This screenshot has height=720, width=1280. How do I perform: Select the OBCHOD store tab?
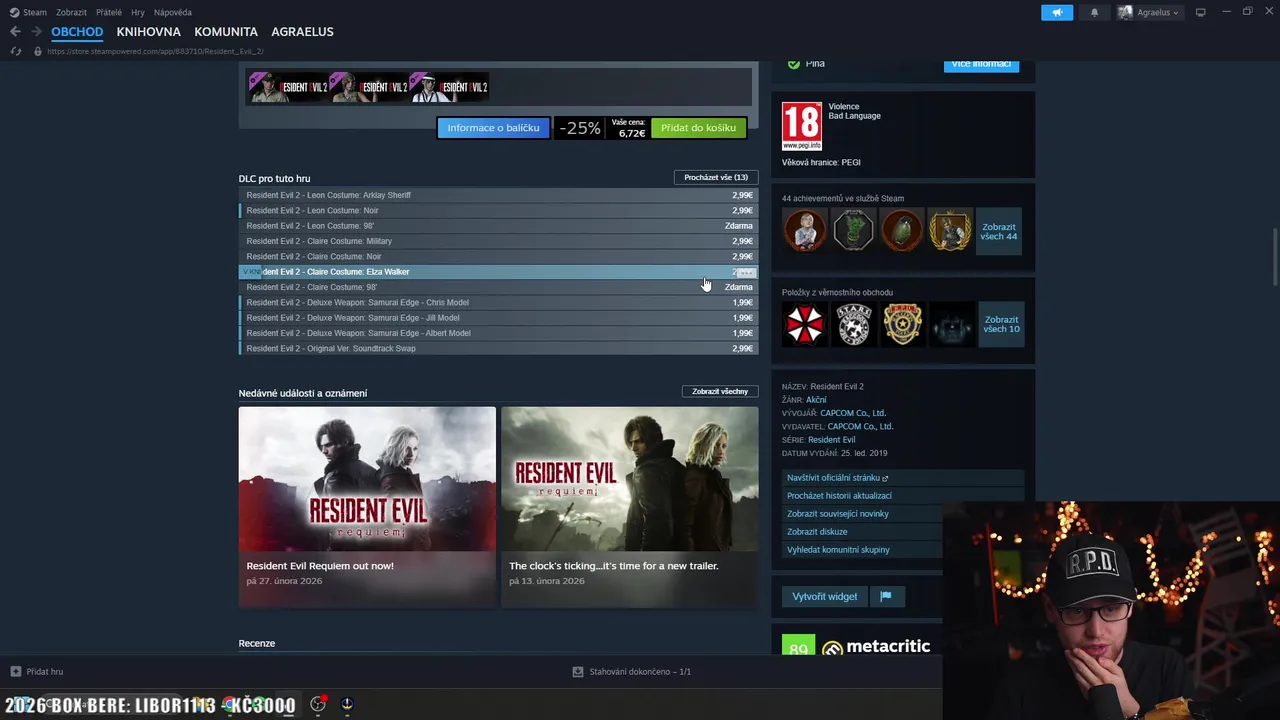click(77, 32)
